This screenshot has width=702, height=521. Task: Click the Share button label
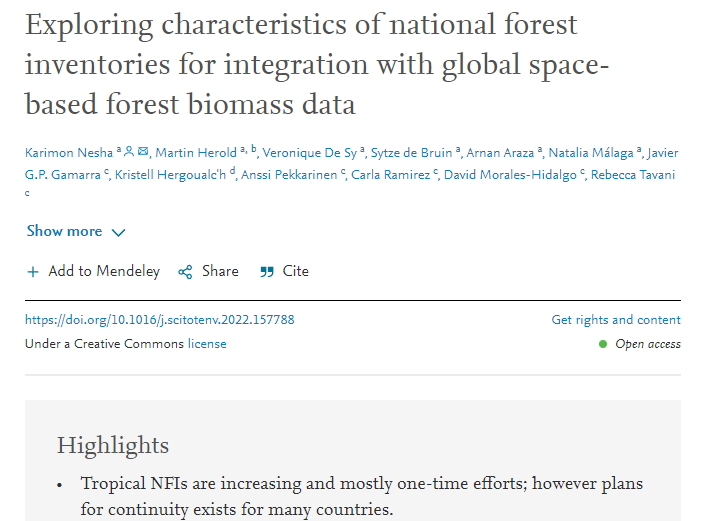(220, 271)
